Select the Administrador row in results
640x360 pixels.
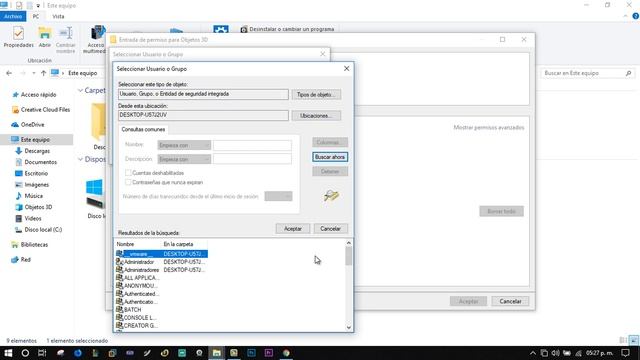point(162,262)
